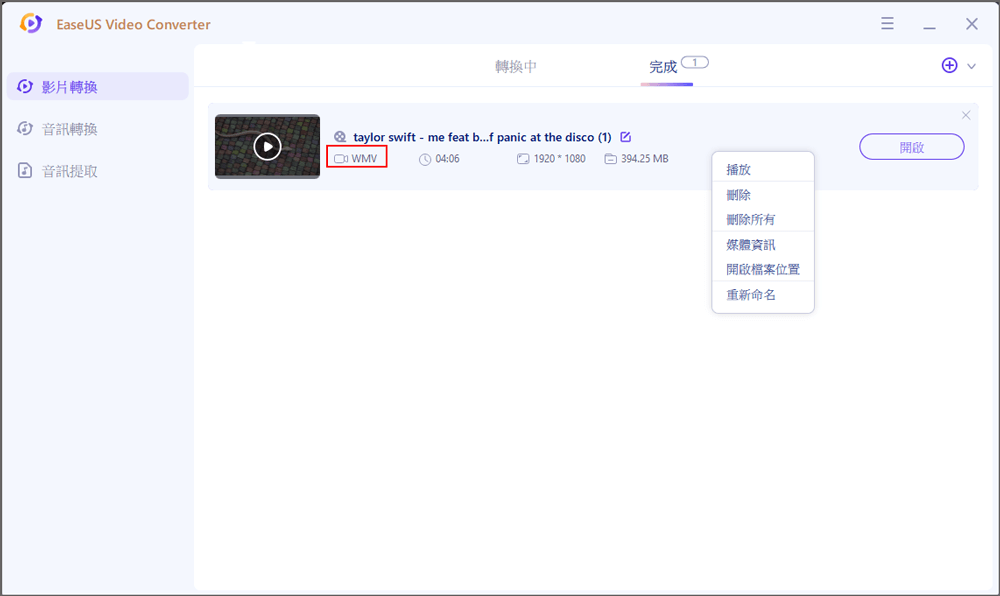The image size is (1000, 596).
Task: Click the EaseUS Video Converter logo icon
Action: pyautogui.click(x=30, y=24)
